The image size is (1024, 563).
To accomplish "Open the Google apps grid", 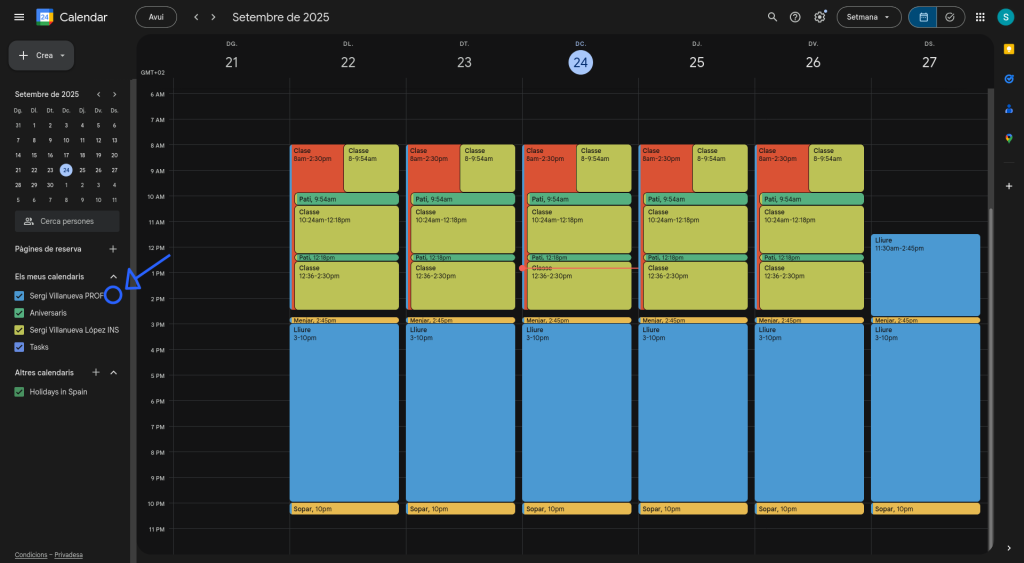I will [x=979, y=17].
